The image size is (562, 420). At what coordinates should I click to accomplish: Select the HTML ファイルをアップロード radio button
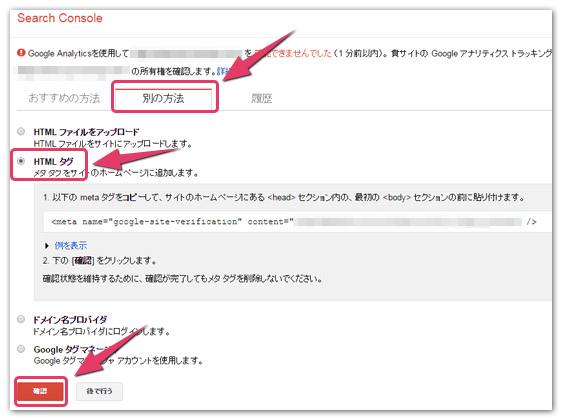pyautogui.click(x=21, y=131)
